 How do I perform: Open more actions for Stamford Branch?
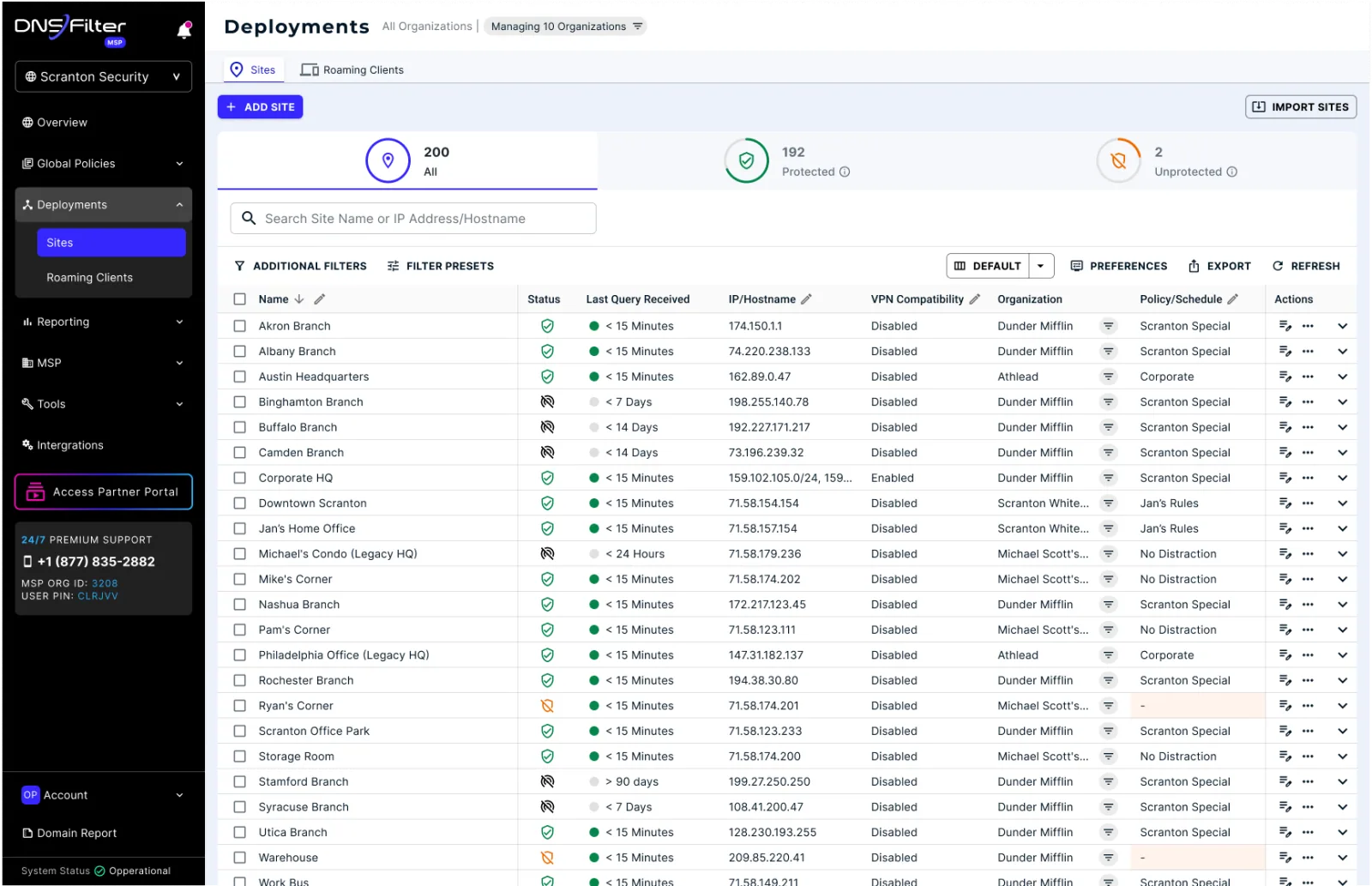click(x=1308, y=781)
